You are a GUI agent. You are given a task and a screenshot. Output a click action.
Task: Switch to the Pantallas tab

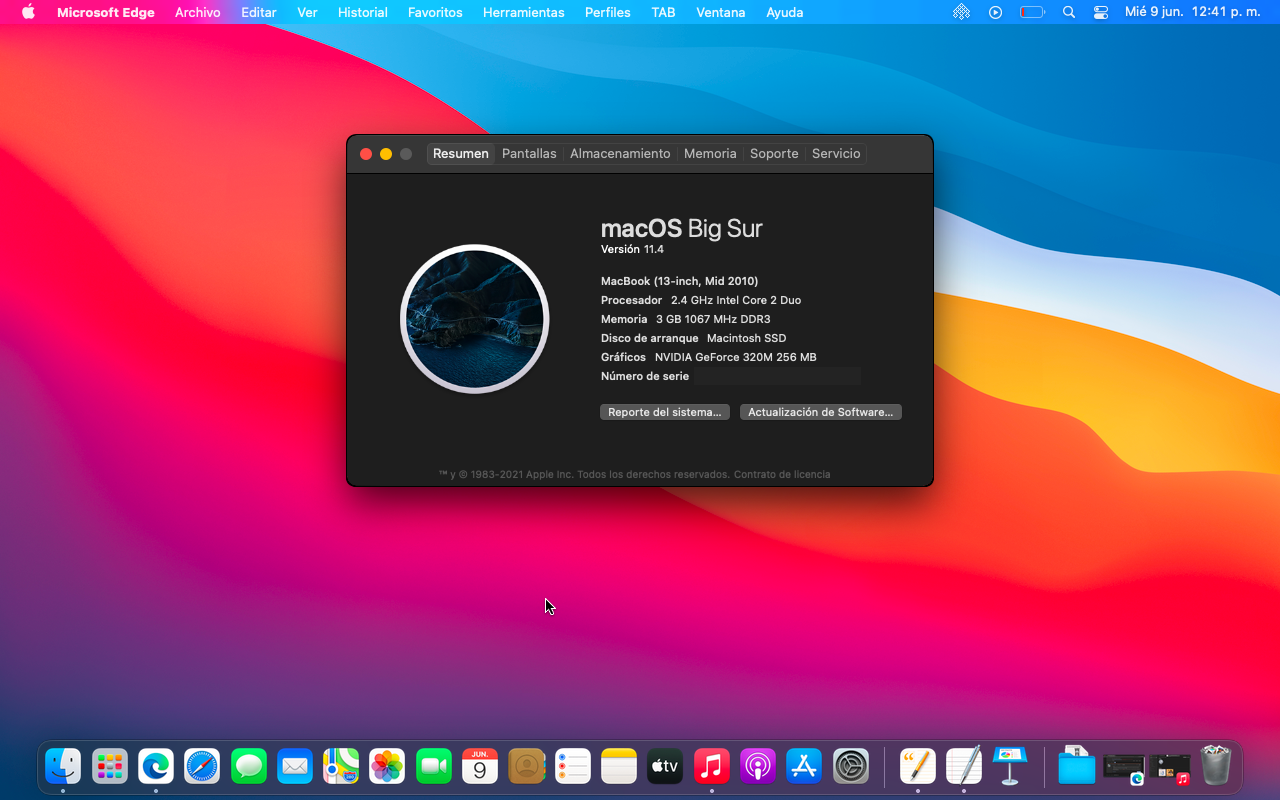(x=529, y=153)
